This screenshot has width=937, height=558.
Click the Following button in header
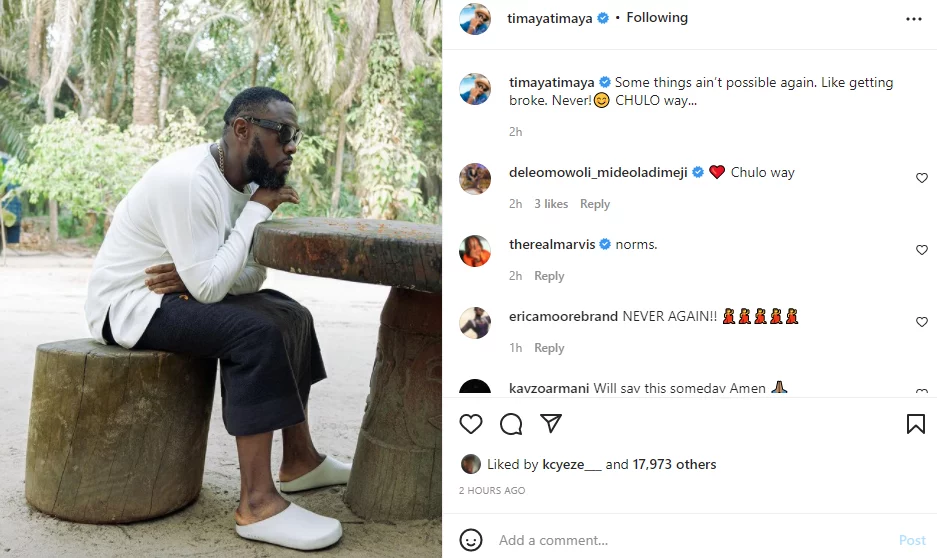[x=657, y=18]
